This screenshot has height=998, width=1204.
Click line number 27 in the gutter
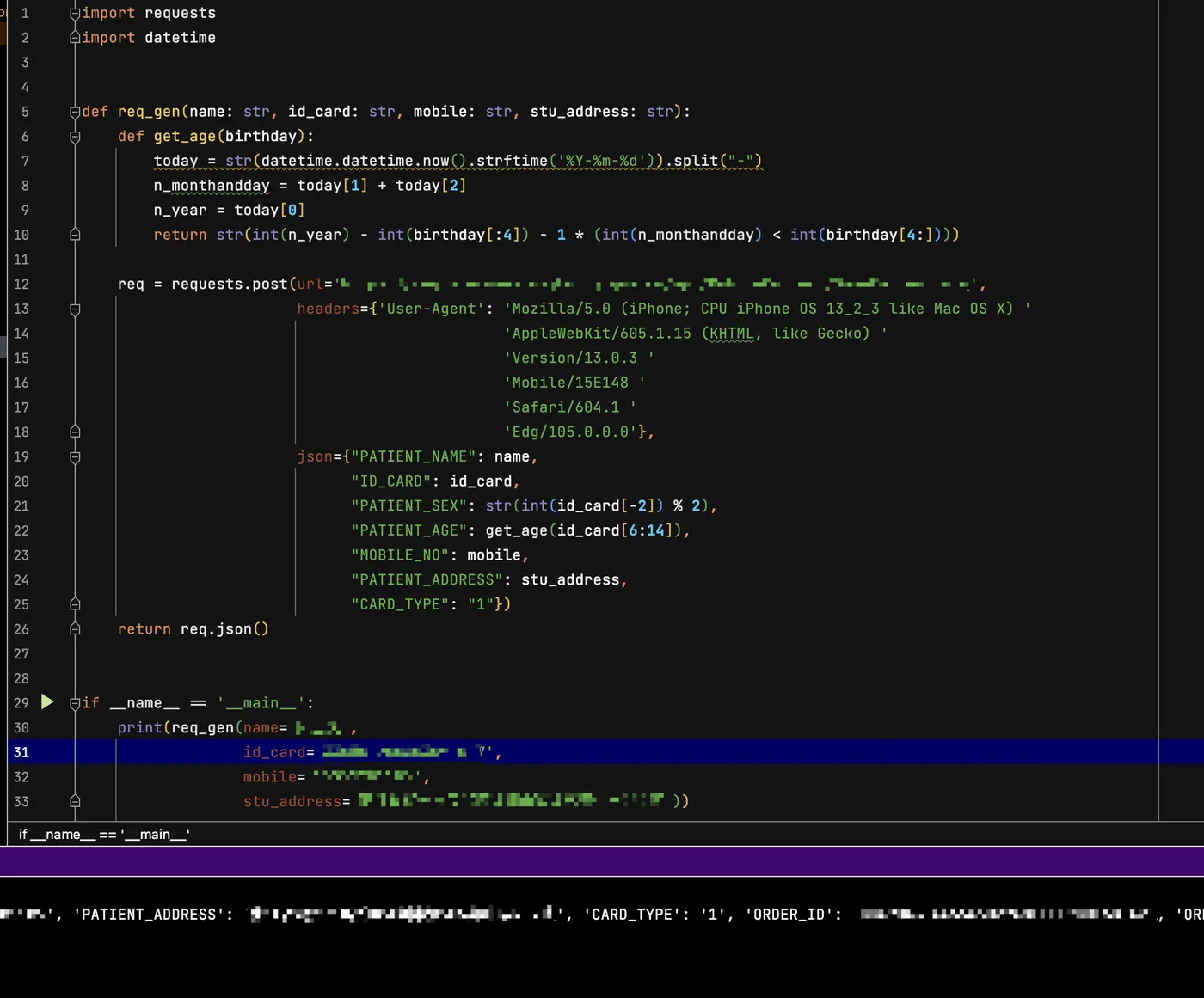click(x=21, y=654)
